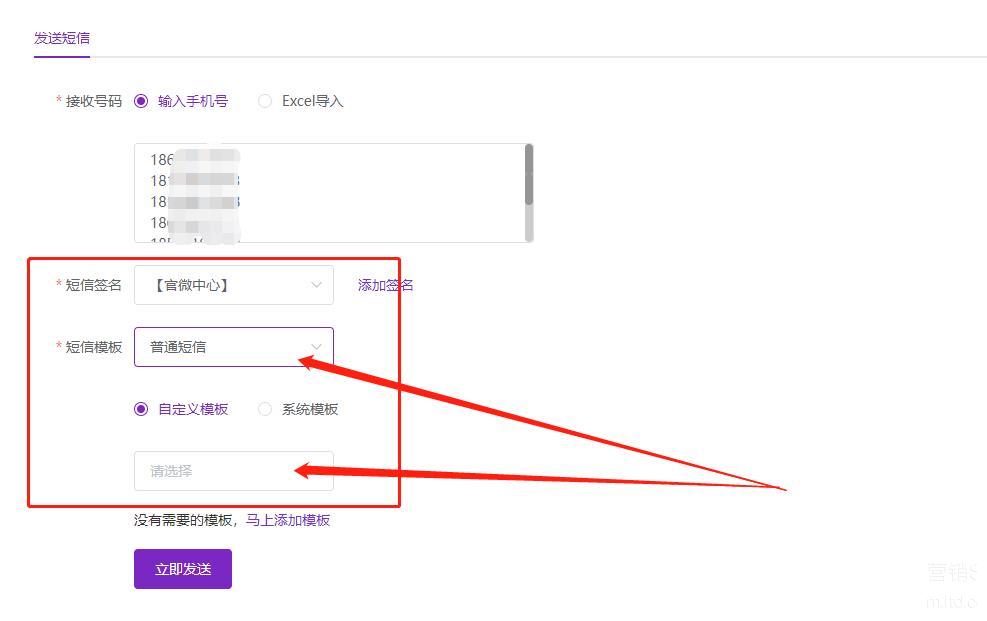987x621 pixels.
Task: Click the 添加签名 link
Action: pyautogui.click(x=385, y=285)
